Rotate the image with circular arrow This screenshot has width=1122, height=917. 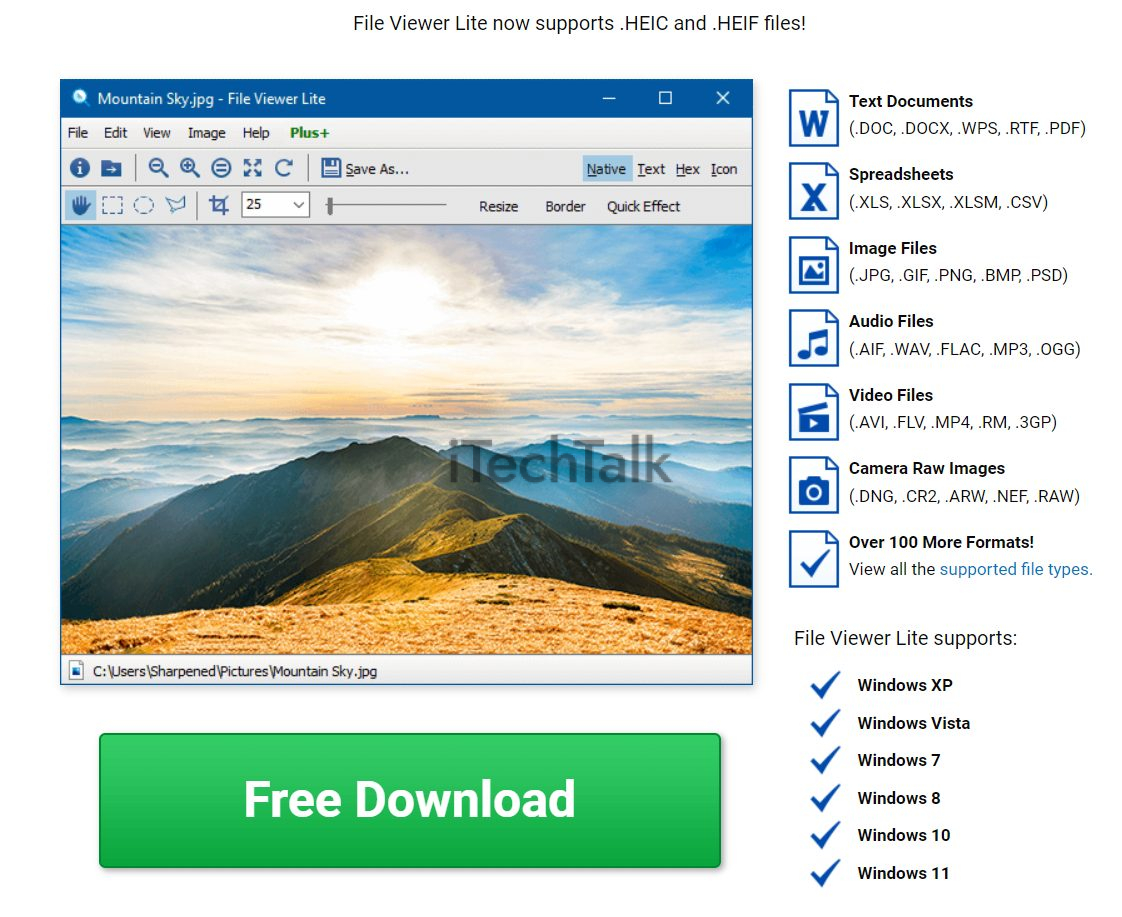point(284,168)
